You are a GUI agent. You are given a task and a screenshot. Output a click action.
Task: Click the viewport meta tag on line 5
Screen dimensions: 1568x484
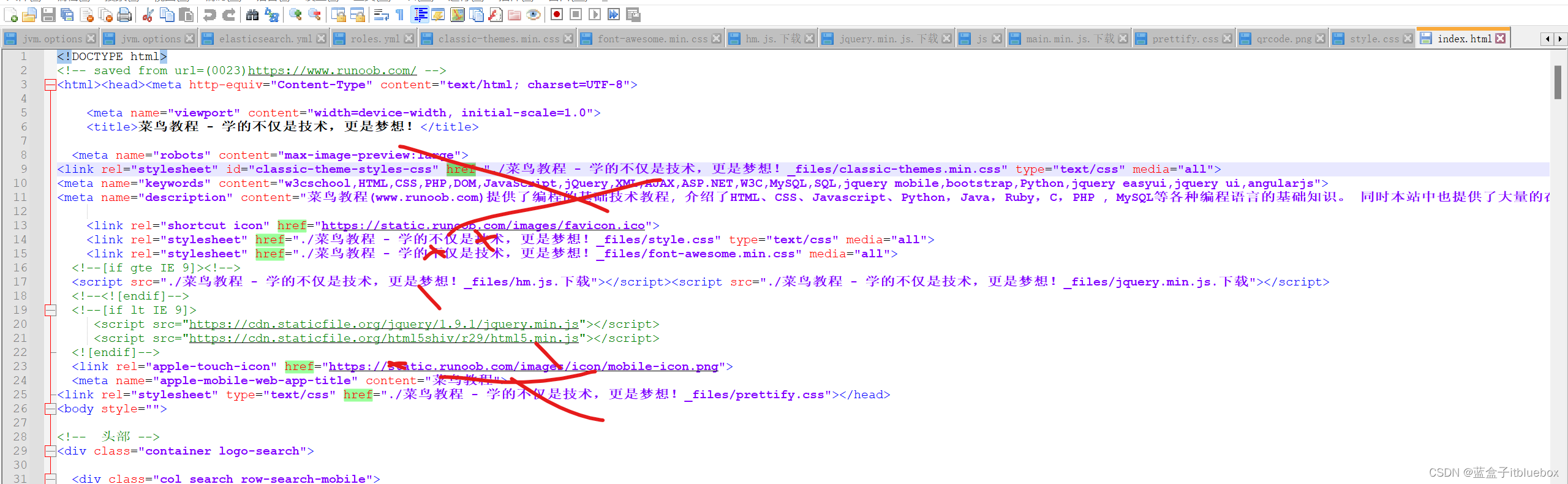pyautogui.click(x=344, y=113)
